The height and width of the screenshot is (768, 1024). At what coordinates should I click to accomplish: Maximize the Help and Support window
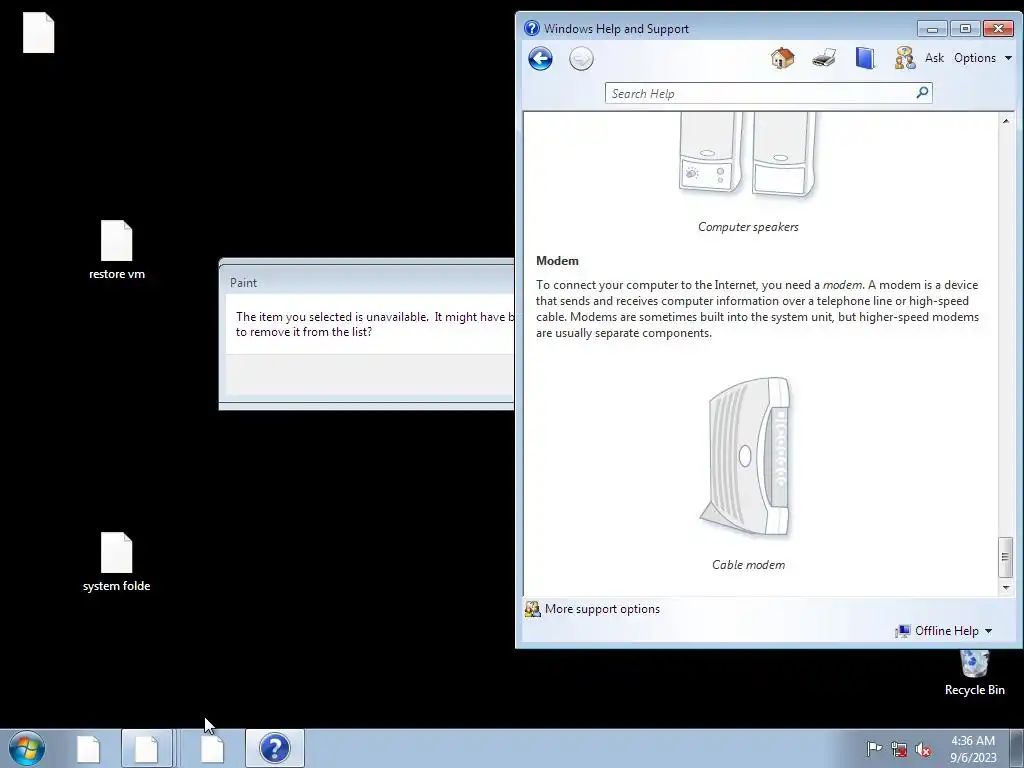click(965, 29)
